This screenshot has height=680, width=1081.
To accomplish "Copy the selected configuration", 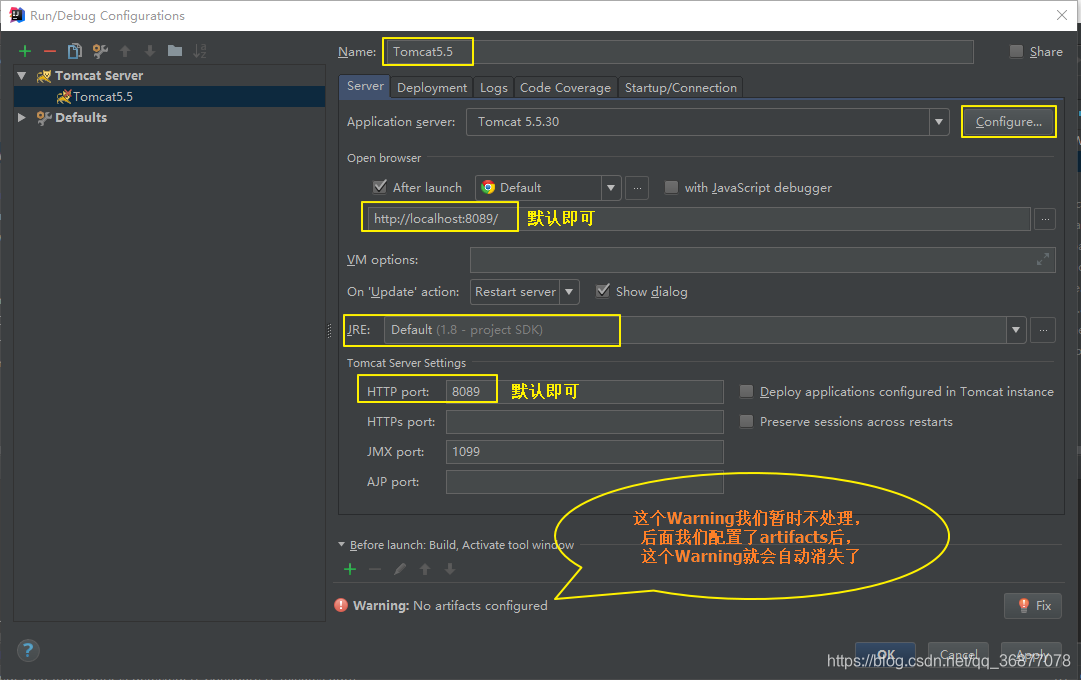I will click(74, 51).
